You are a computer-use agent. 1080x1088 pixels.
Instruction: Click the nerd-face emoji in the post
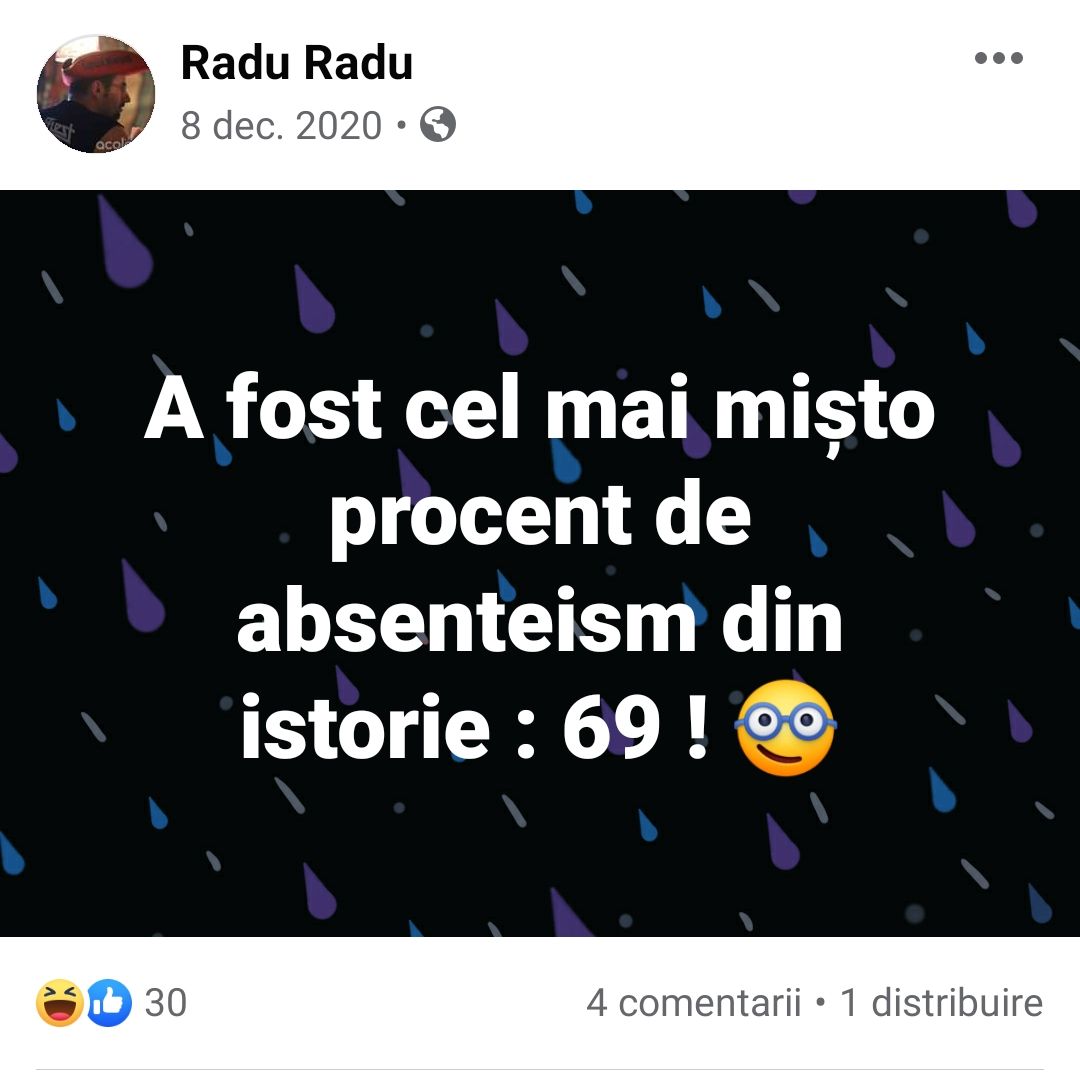785,728
